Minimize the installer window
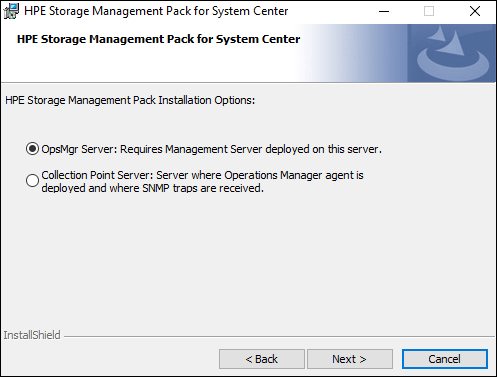The height and width of the screenshot is (377, 497). pos(384,11)
